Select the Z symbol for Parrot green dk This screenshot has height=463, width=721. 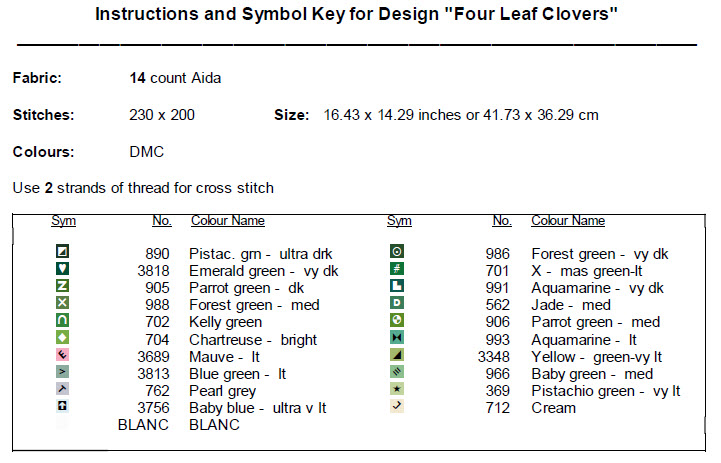point(63,287)
